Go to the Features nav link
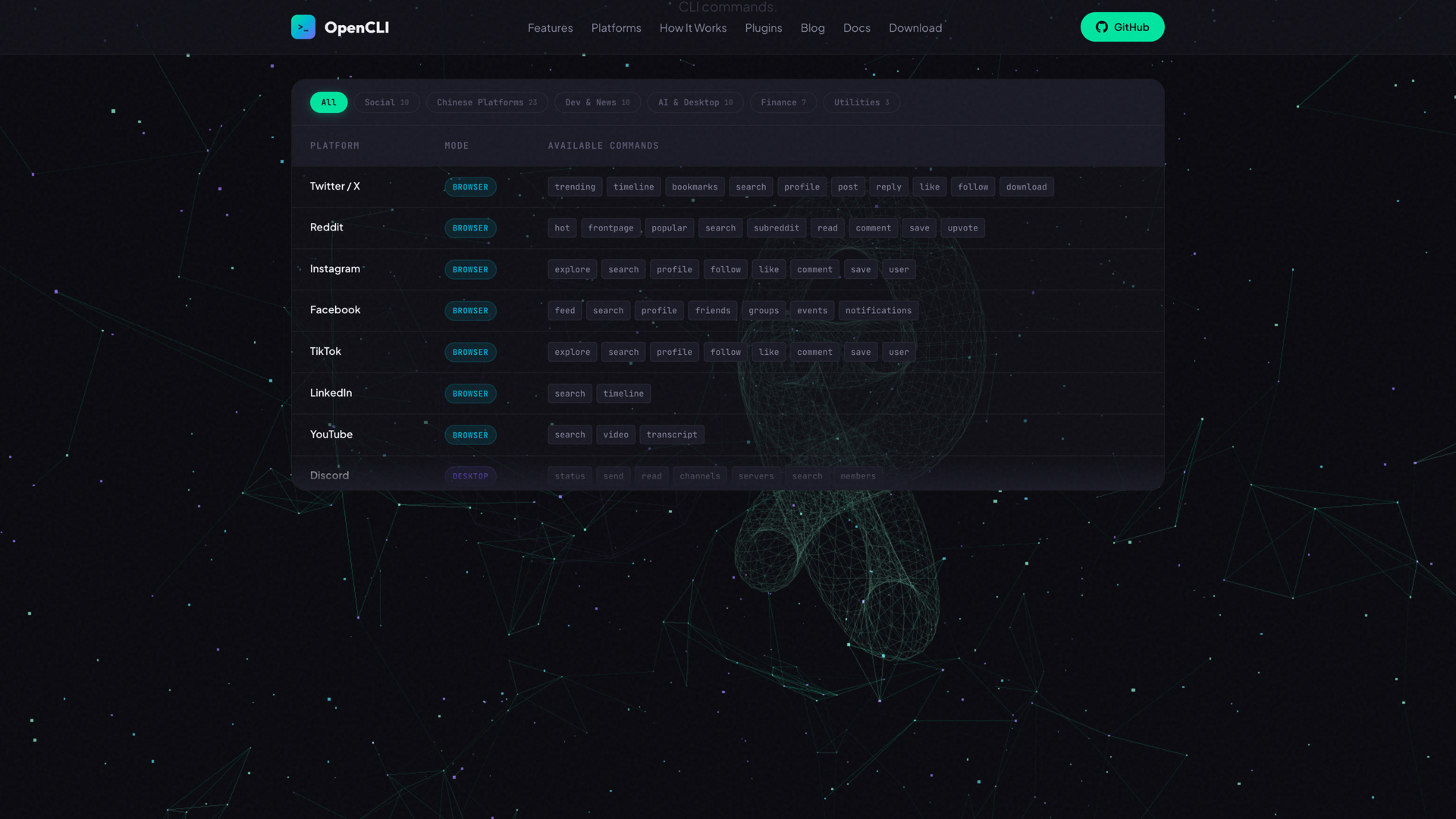 coord(551,28)
